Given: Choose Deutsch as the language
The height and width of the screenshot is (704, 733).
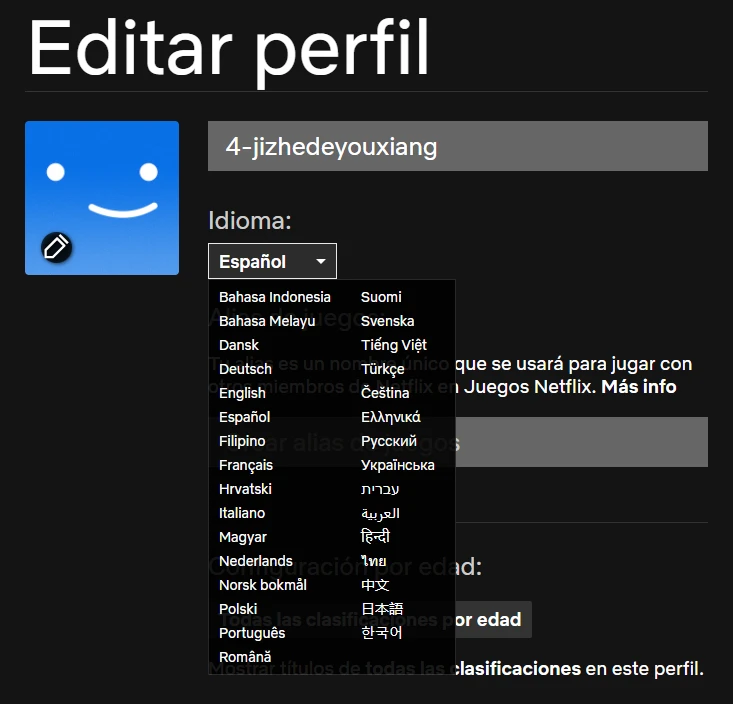Looking at the screenshot, I should click(x=245, y=369).
